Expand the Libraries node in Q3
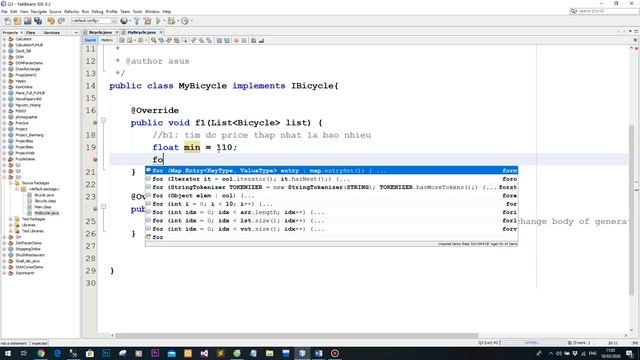 tap(11, 225)
